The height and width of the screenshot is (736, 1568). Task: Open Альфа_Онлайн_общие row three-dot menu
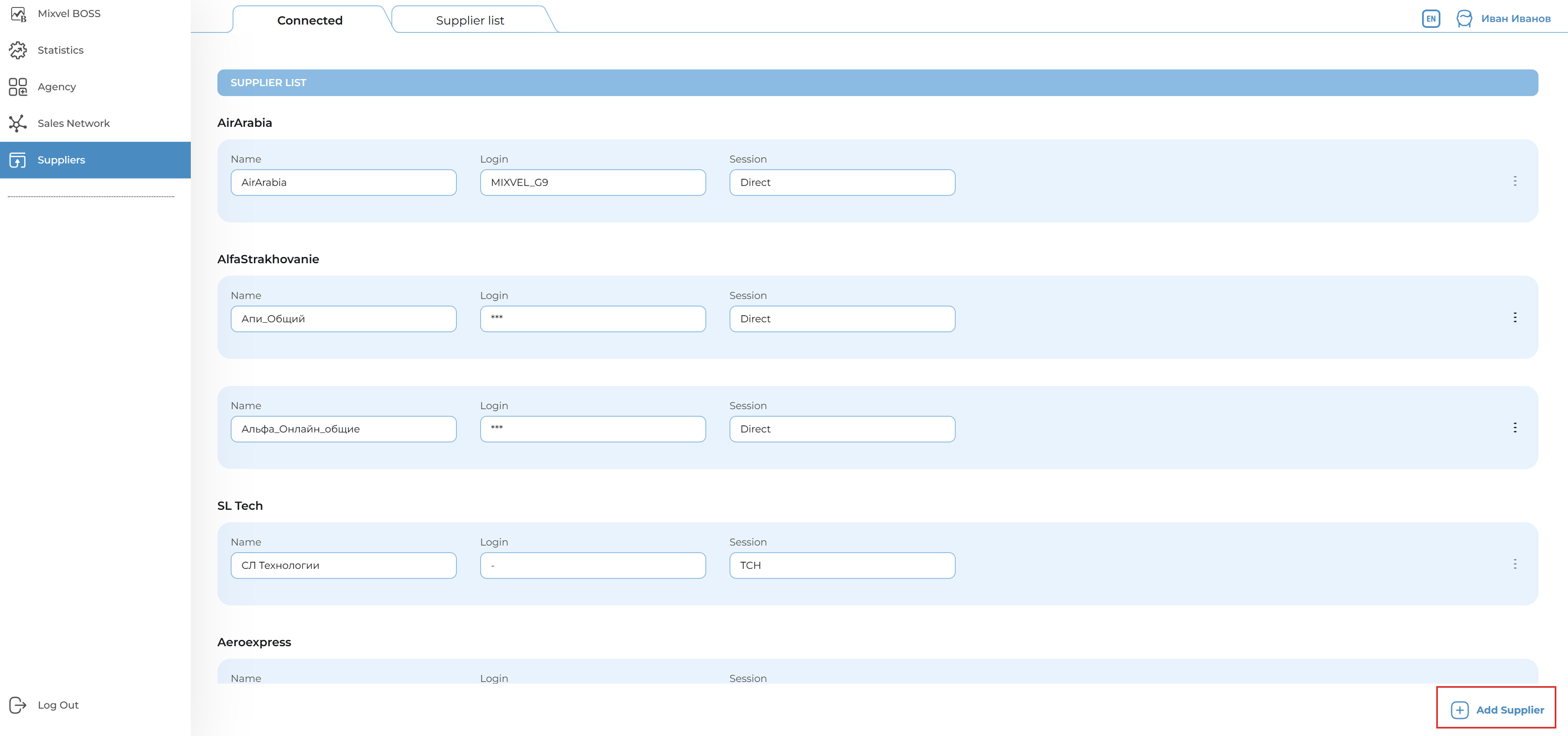click(1514, 428)
